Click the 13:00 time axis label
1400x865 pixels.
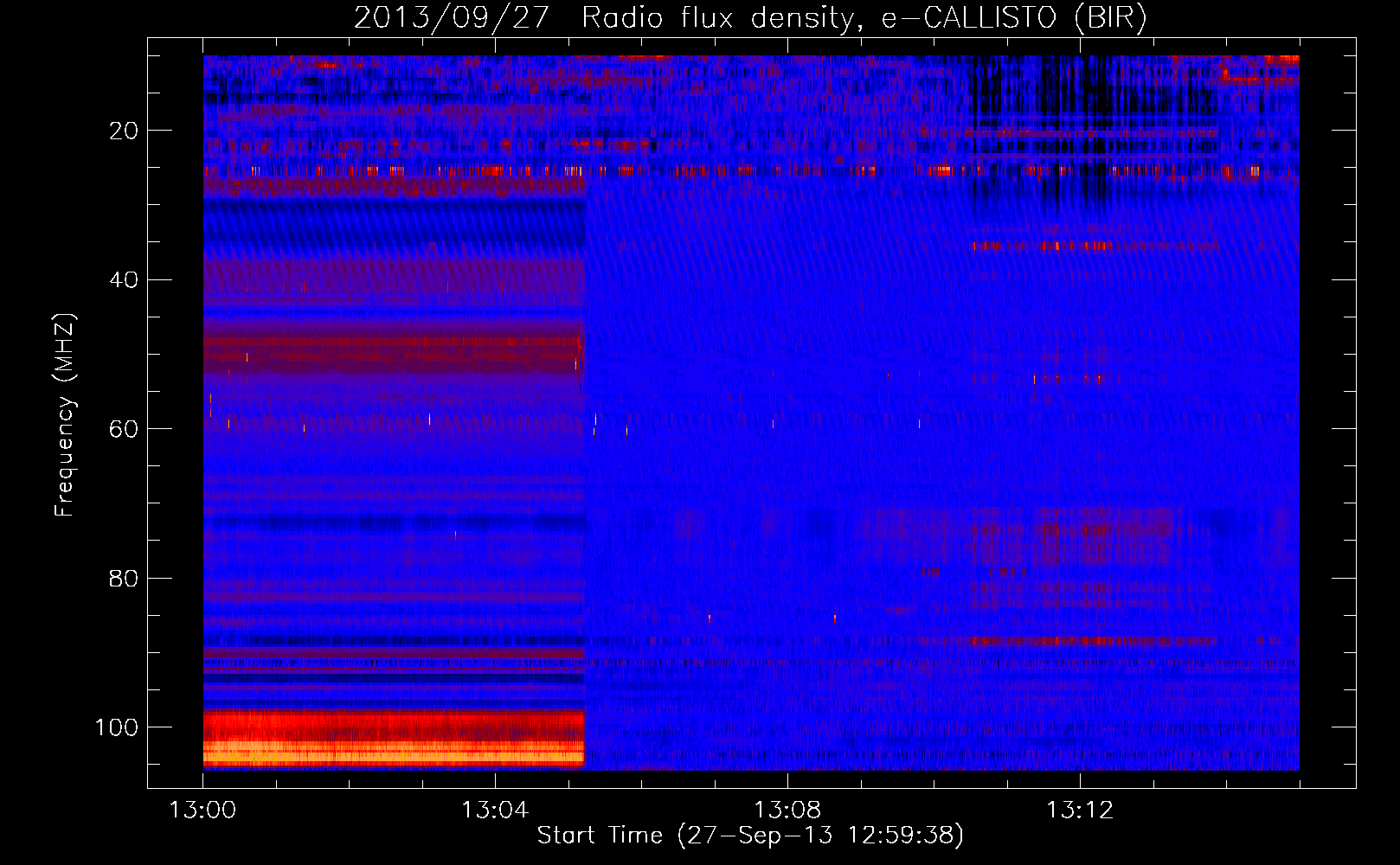(202, 811)
